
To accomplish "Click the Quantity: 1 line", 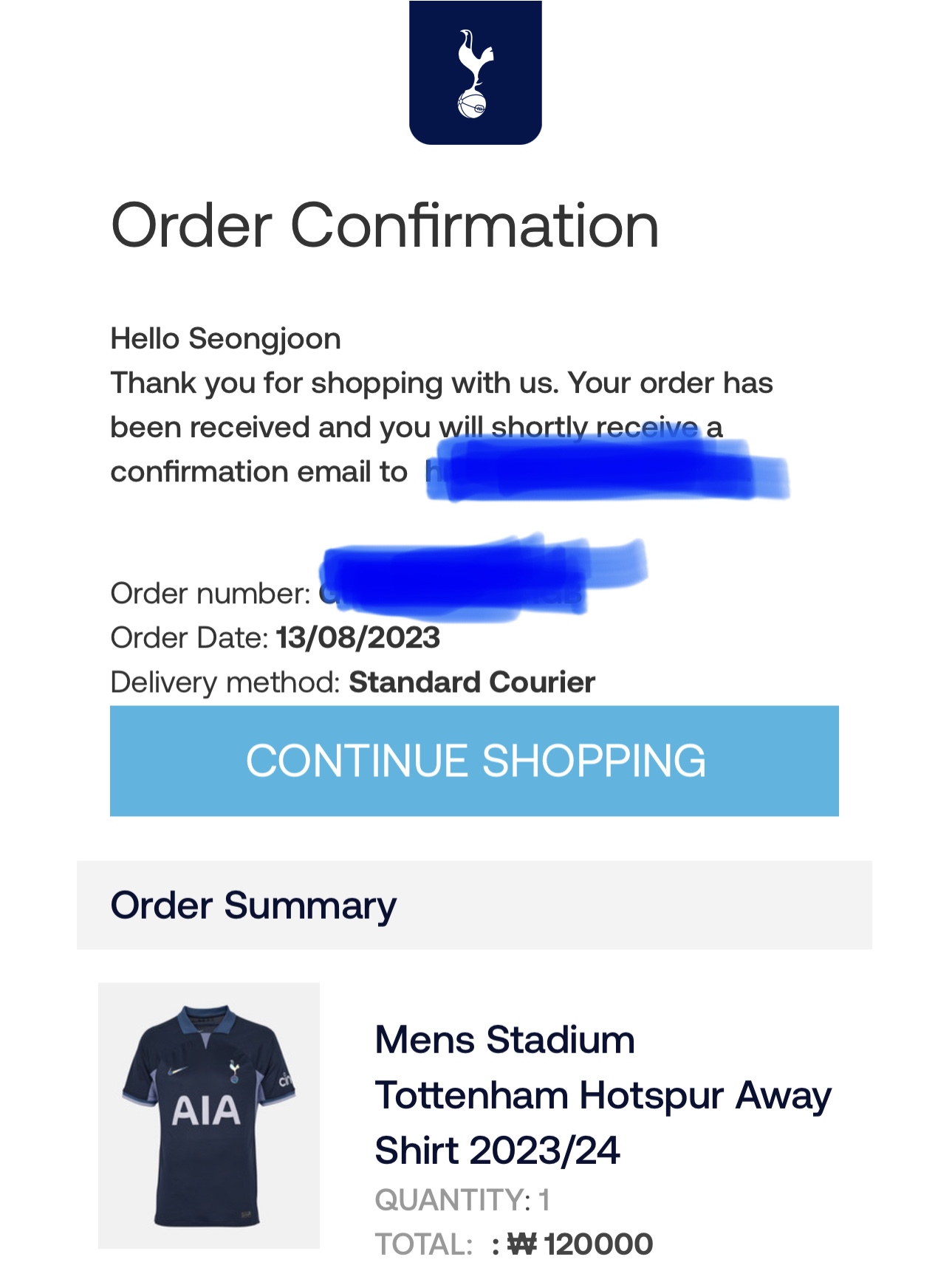I will pyautogui.click(x=462, y=1200).
